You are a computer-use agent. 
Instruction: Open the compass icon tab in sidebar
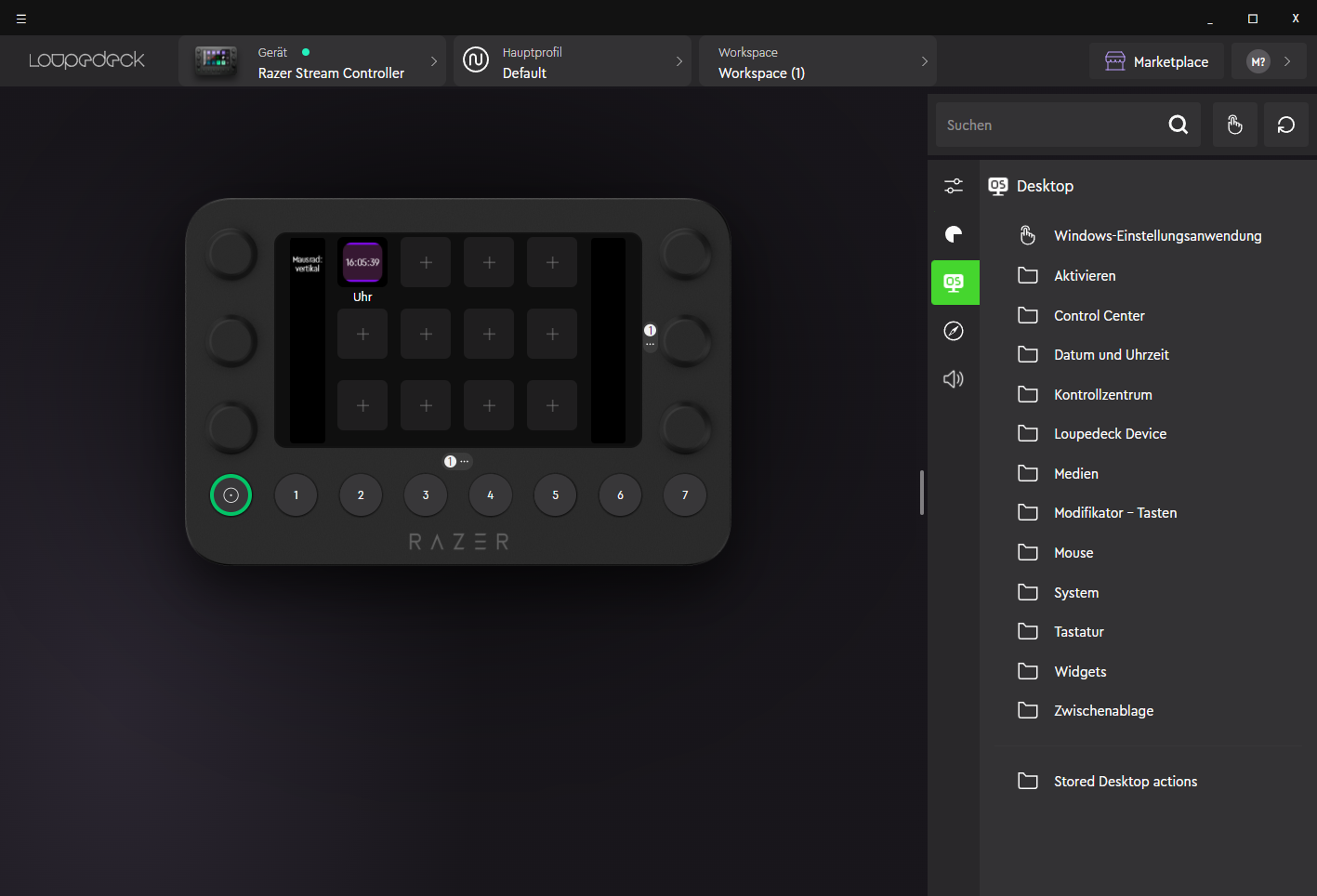tap(954, 331)
